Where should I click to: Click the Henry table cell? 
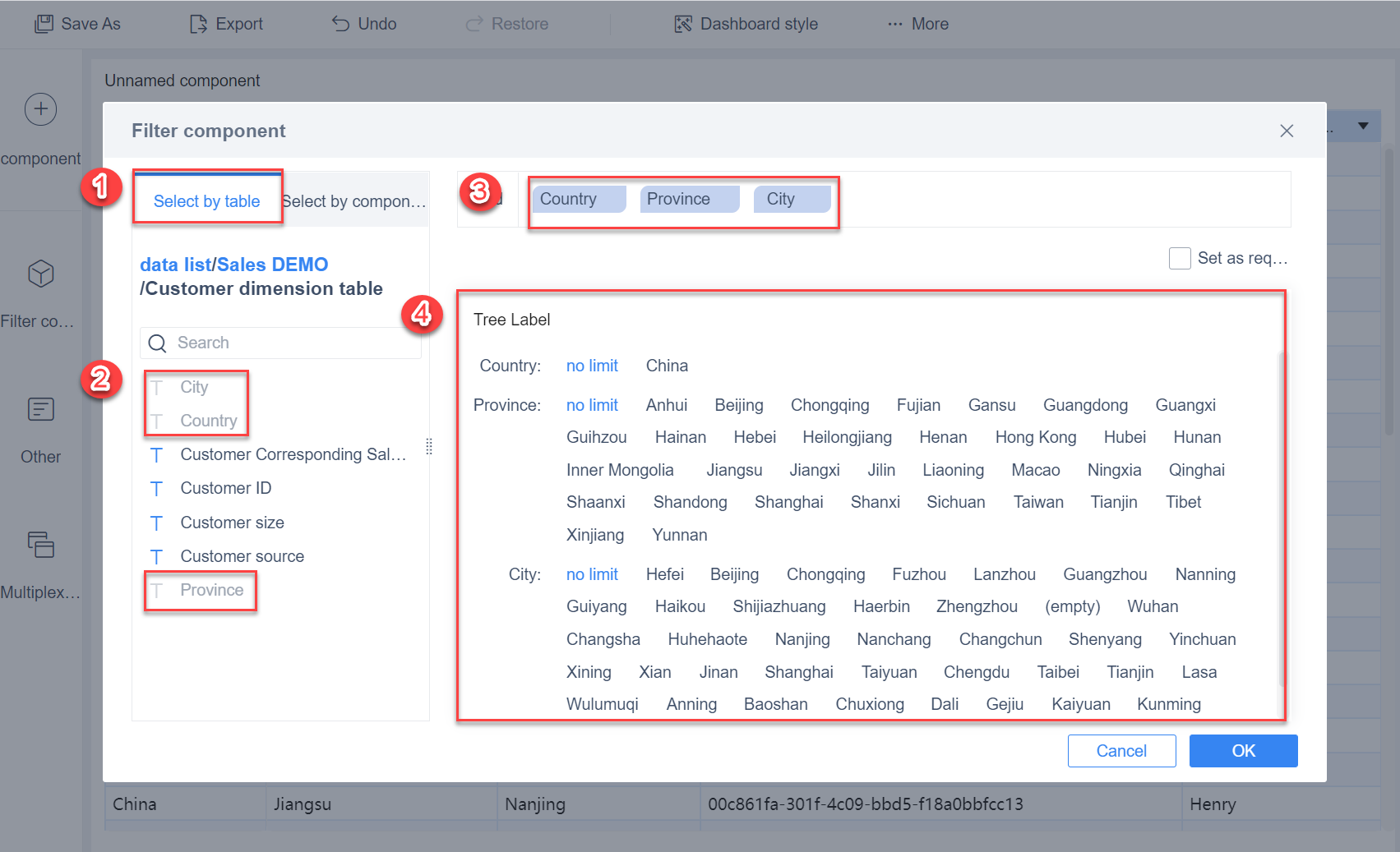tap(1281, 804)
